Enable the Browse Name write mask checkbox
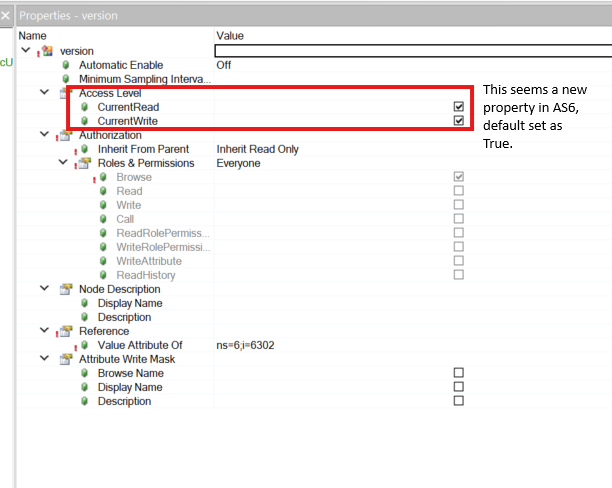The image size is (612, 488). (459, 373)
